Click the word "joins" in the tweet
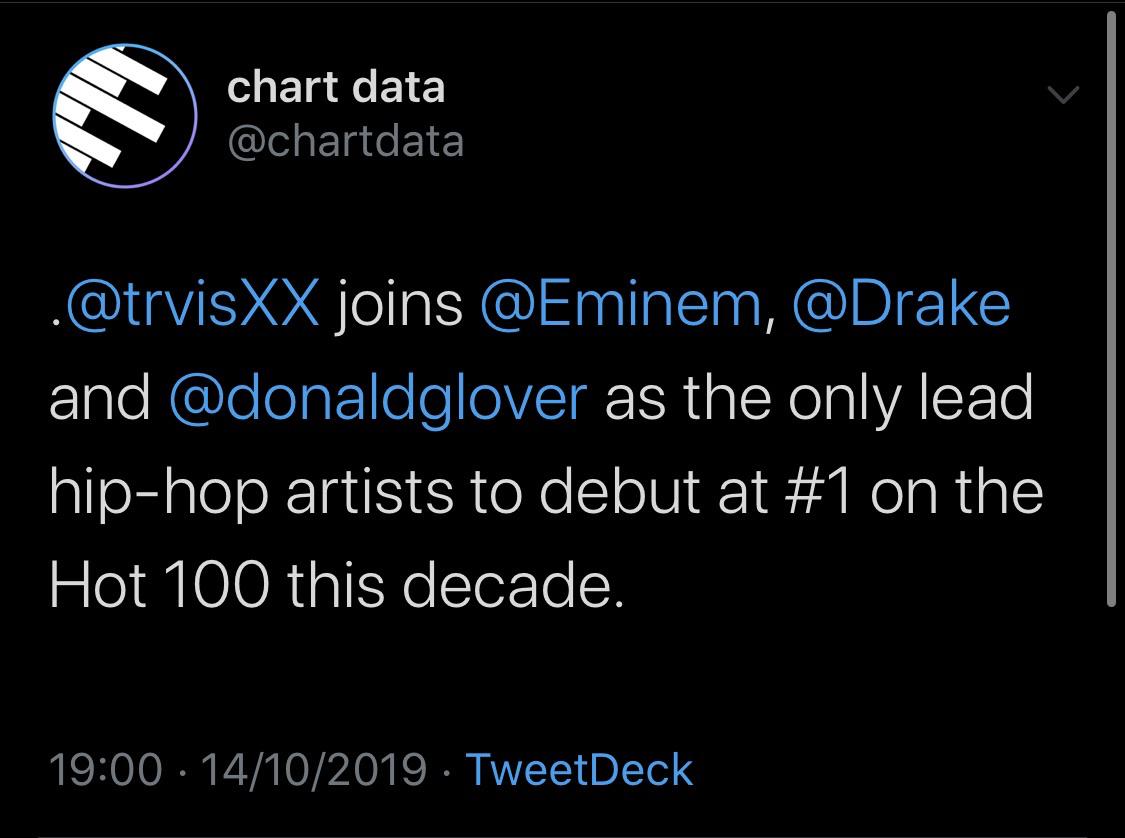 pyautogui.click(x=399, y=304)
